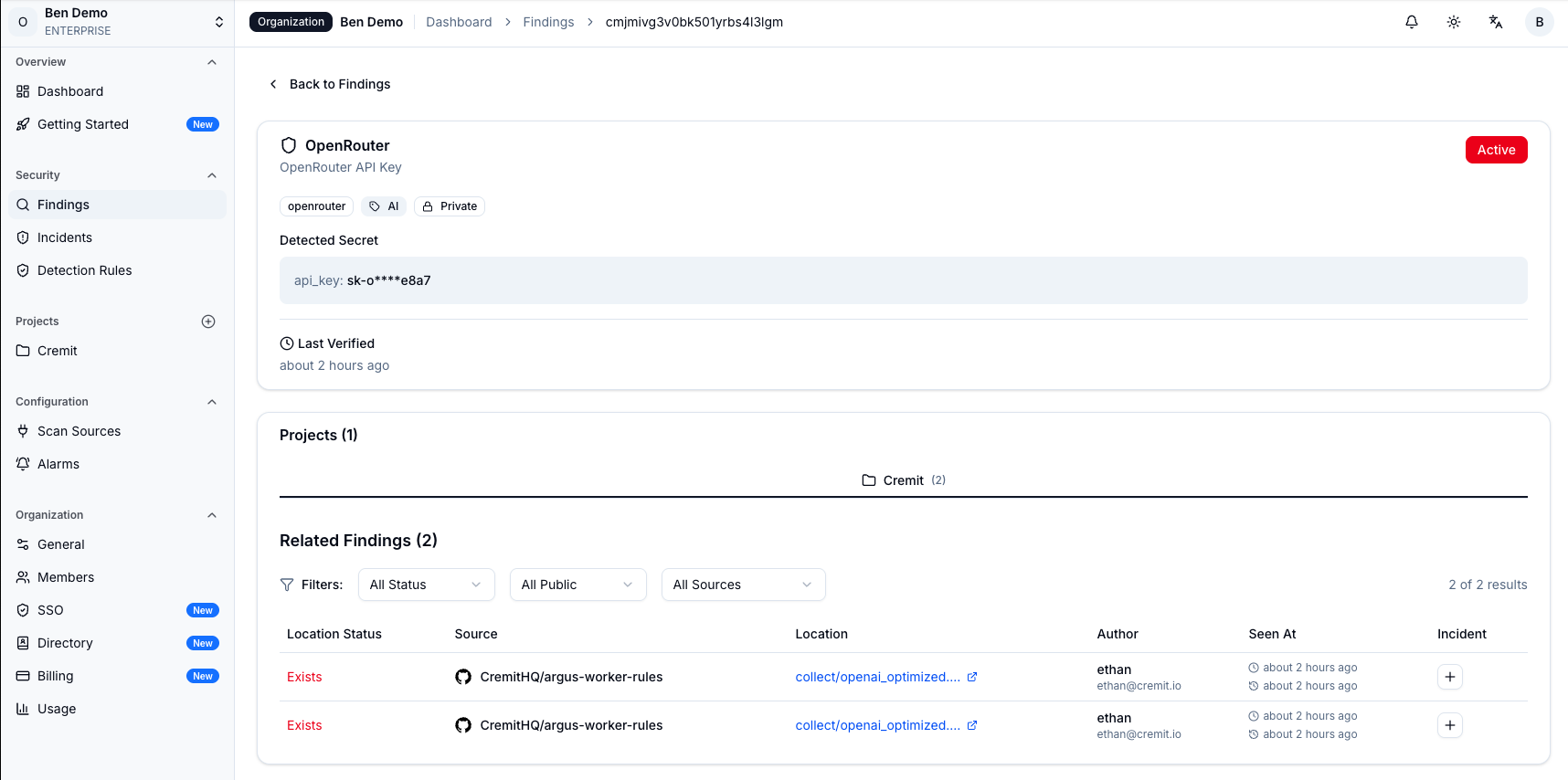Open Detection Rules in sidebar
Image resolution: width=1568 pixels, height=780 pixels.
point(117,270)
